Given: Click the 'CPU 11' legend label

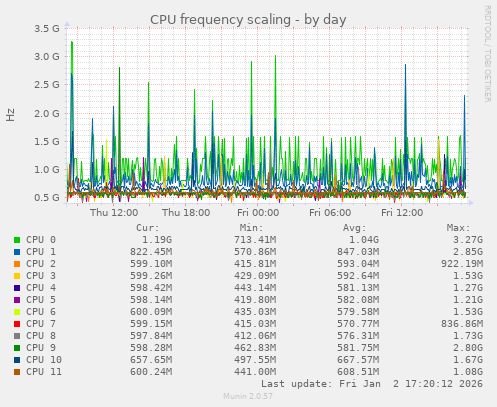Looking at the screenshot, I should [x=44, y=372].
